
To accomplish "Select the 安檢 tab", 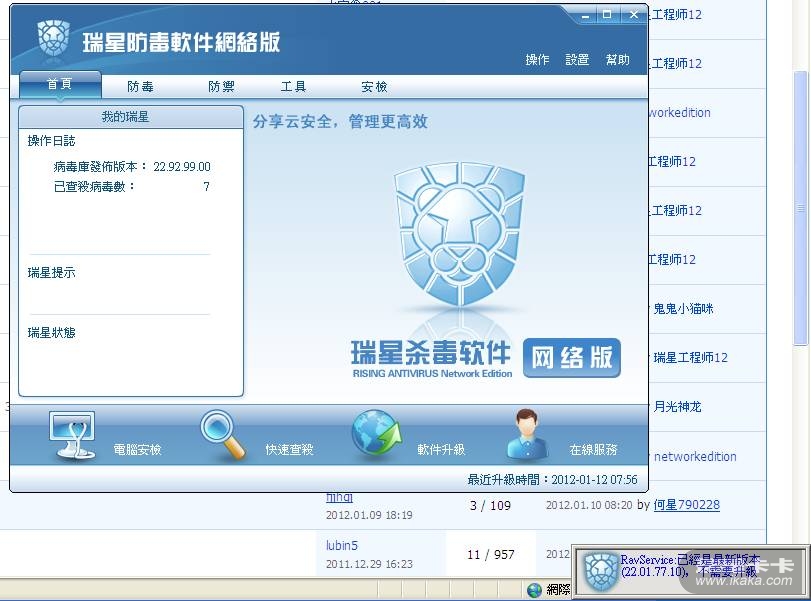I will 374,86.
